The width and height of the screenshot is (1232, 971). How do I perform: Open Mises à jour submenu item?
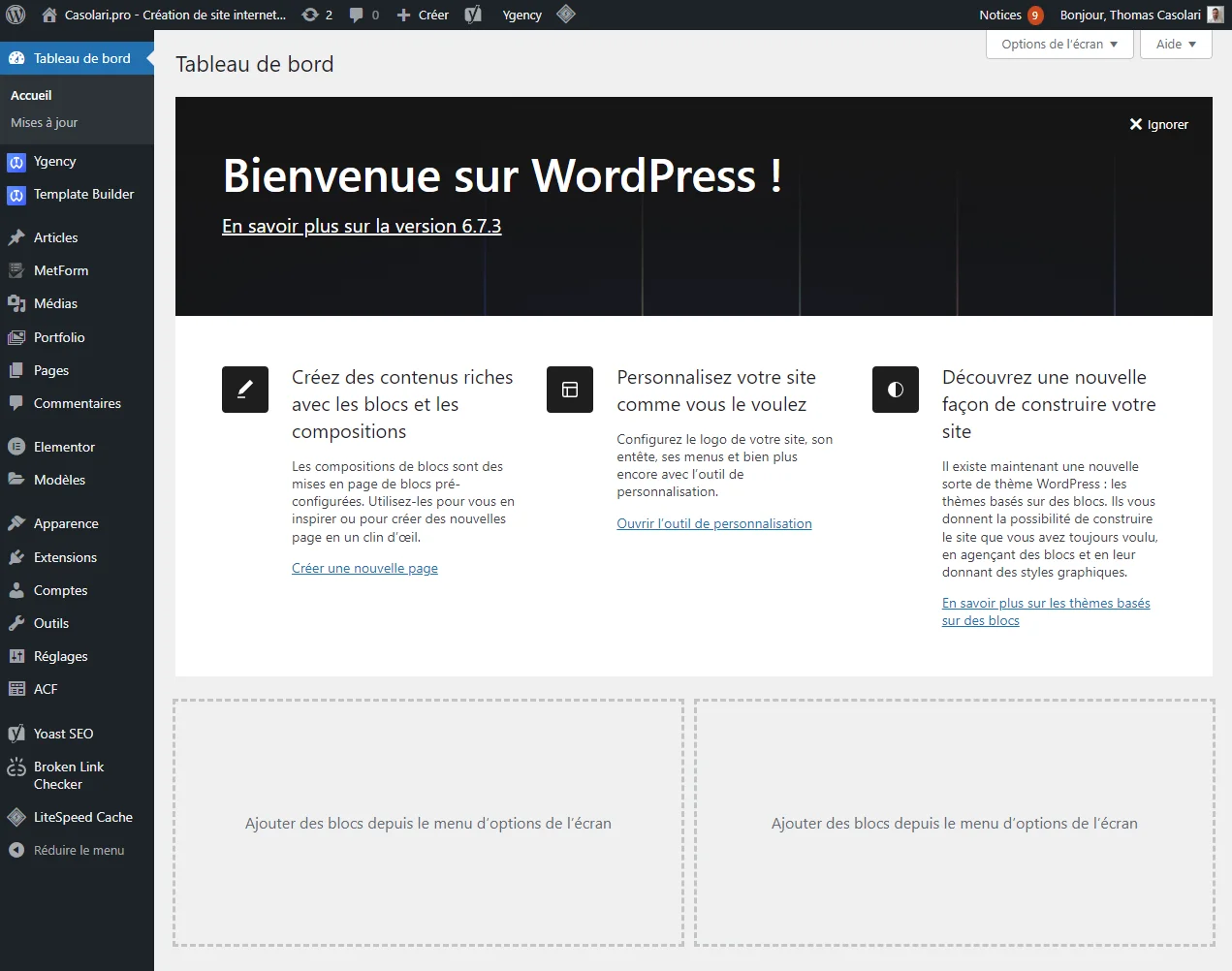[x=44, y=122]
